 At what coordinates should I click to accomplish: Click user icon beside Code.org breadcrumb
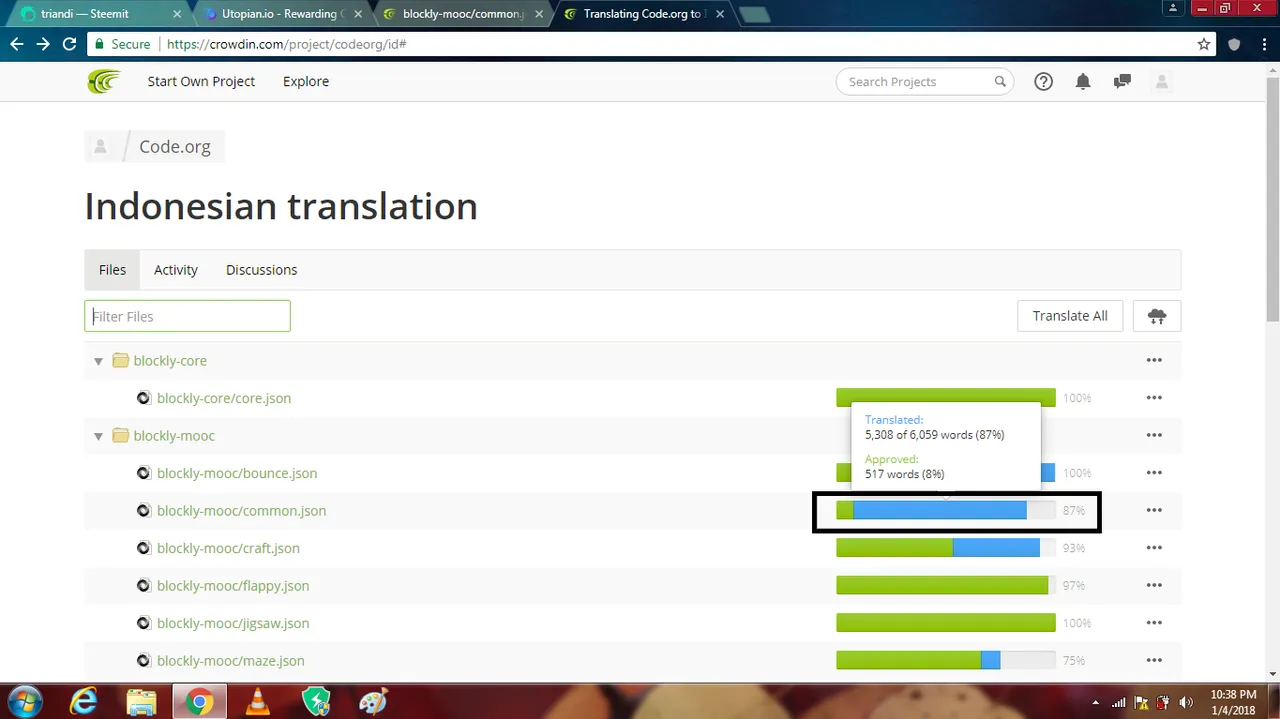(100, 147)
